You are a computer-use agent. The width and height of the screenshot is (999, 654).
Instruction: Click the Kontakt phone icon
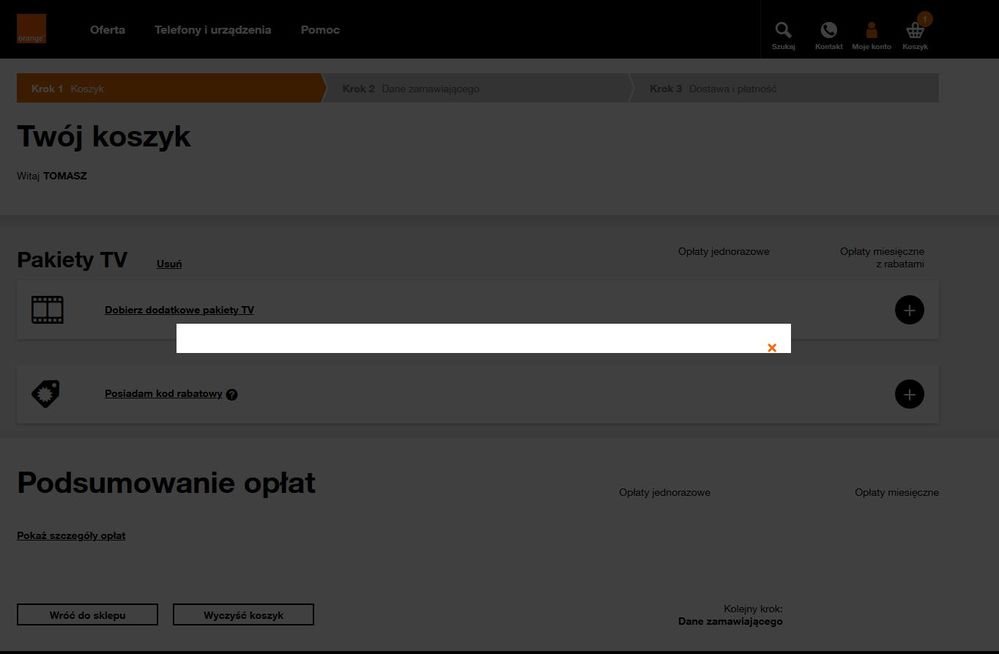tap(828, 31)
